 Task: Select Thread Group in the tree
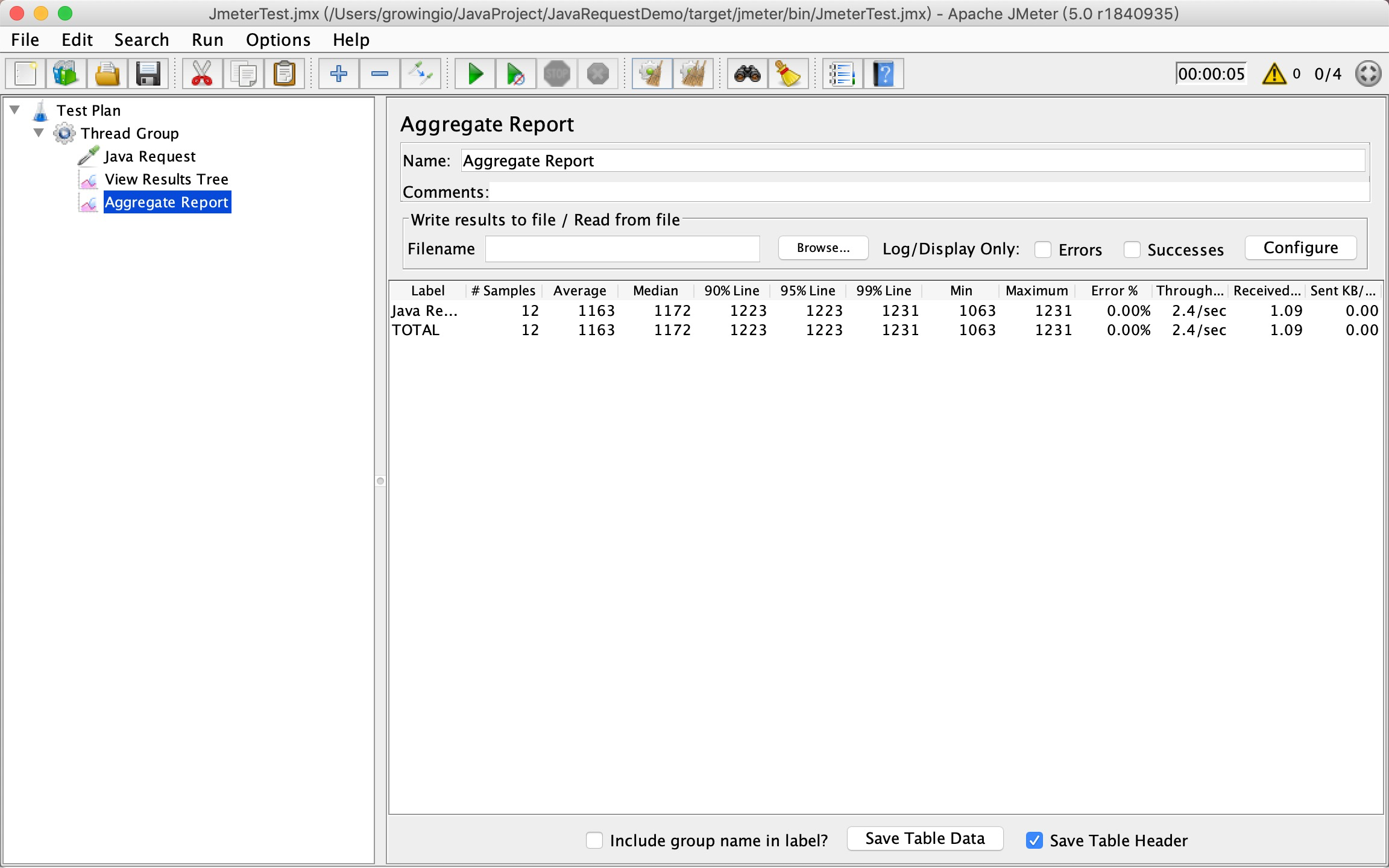(x=130, y=133)
